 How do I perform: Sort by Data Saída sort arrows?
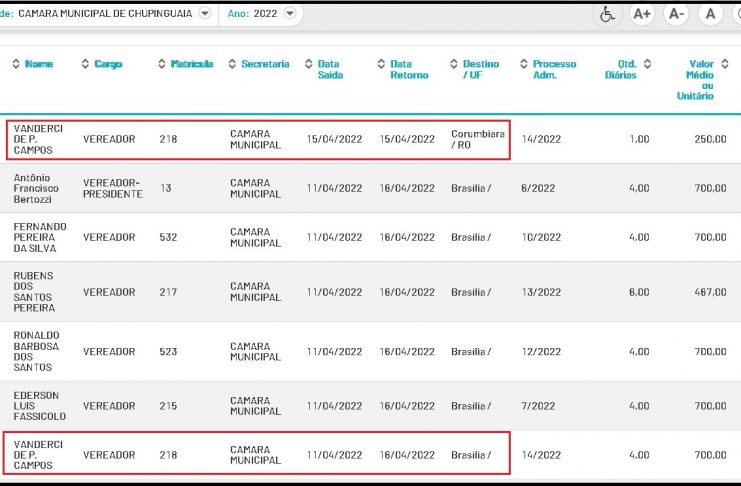(x=308, y=64)
